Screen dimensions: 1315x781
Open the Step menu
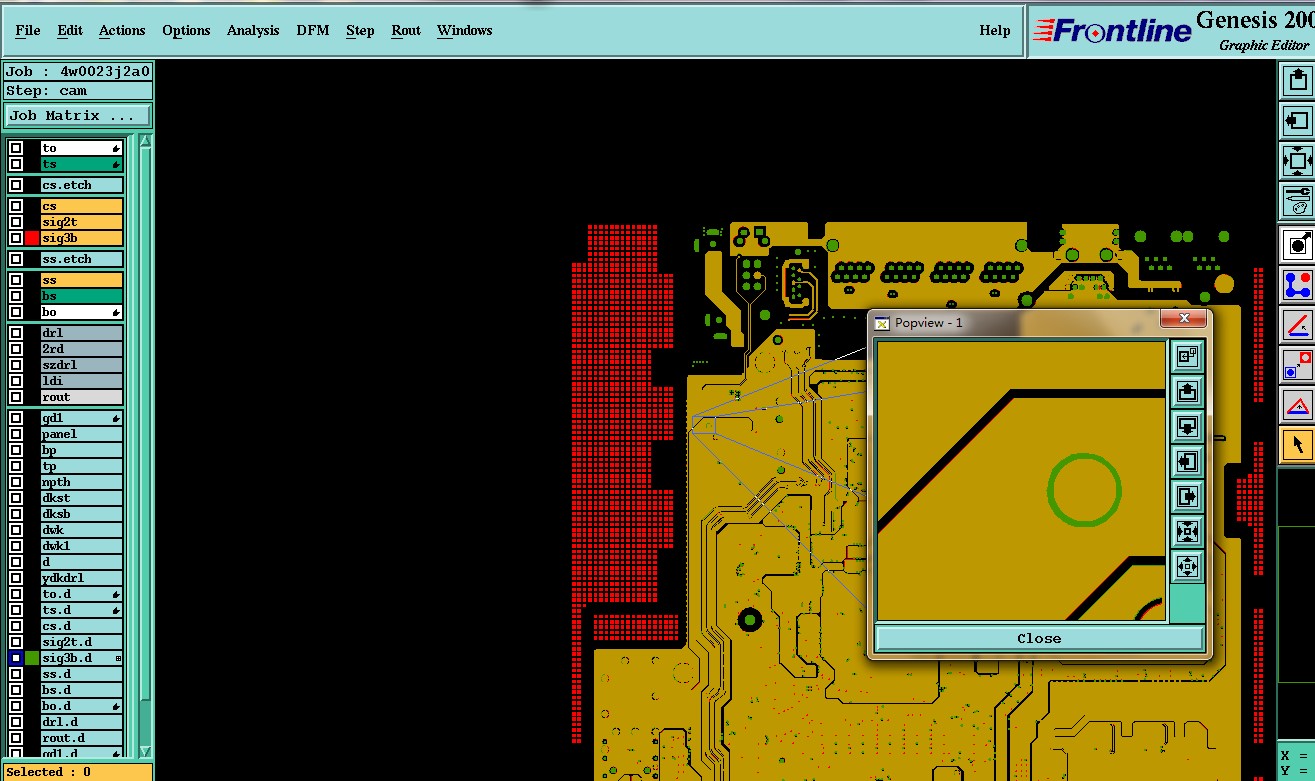pyautogui.click(x=360, y=30)
